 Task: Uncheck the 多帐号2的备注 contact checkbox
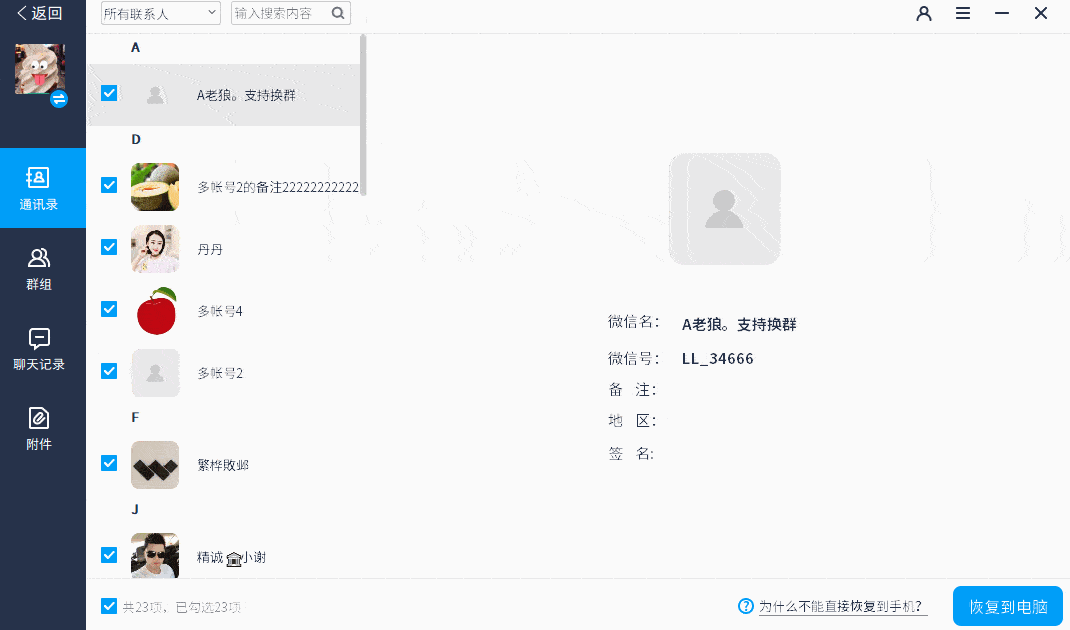tap(109, 185)
